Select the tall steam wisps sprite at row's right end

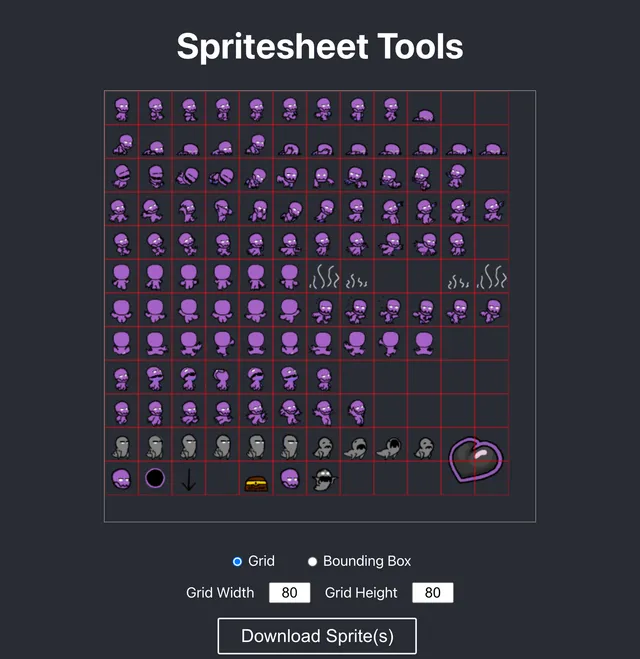492,277
